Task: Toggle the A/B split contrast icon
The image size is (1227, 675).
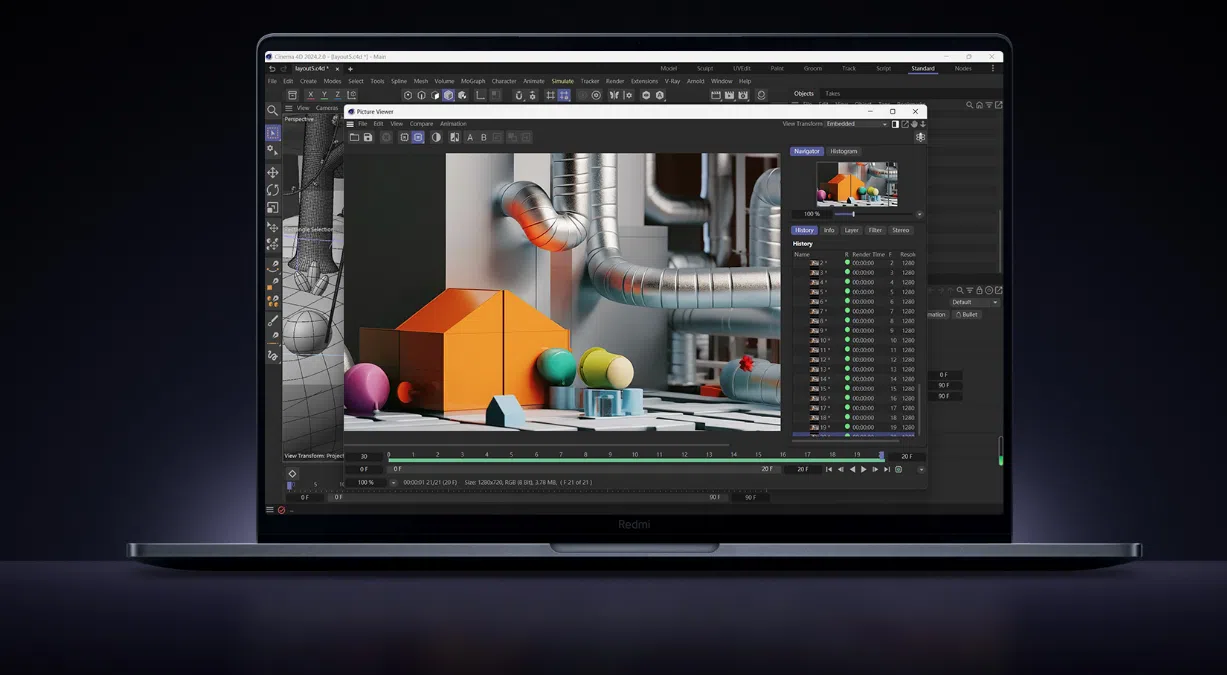Action: (x=436, y=137)
